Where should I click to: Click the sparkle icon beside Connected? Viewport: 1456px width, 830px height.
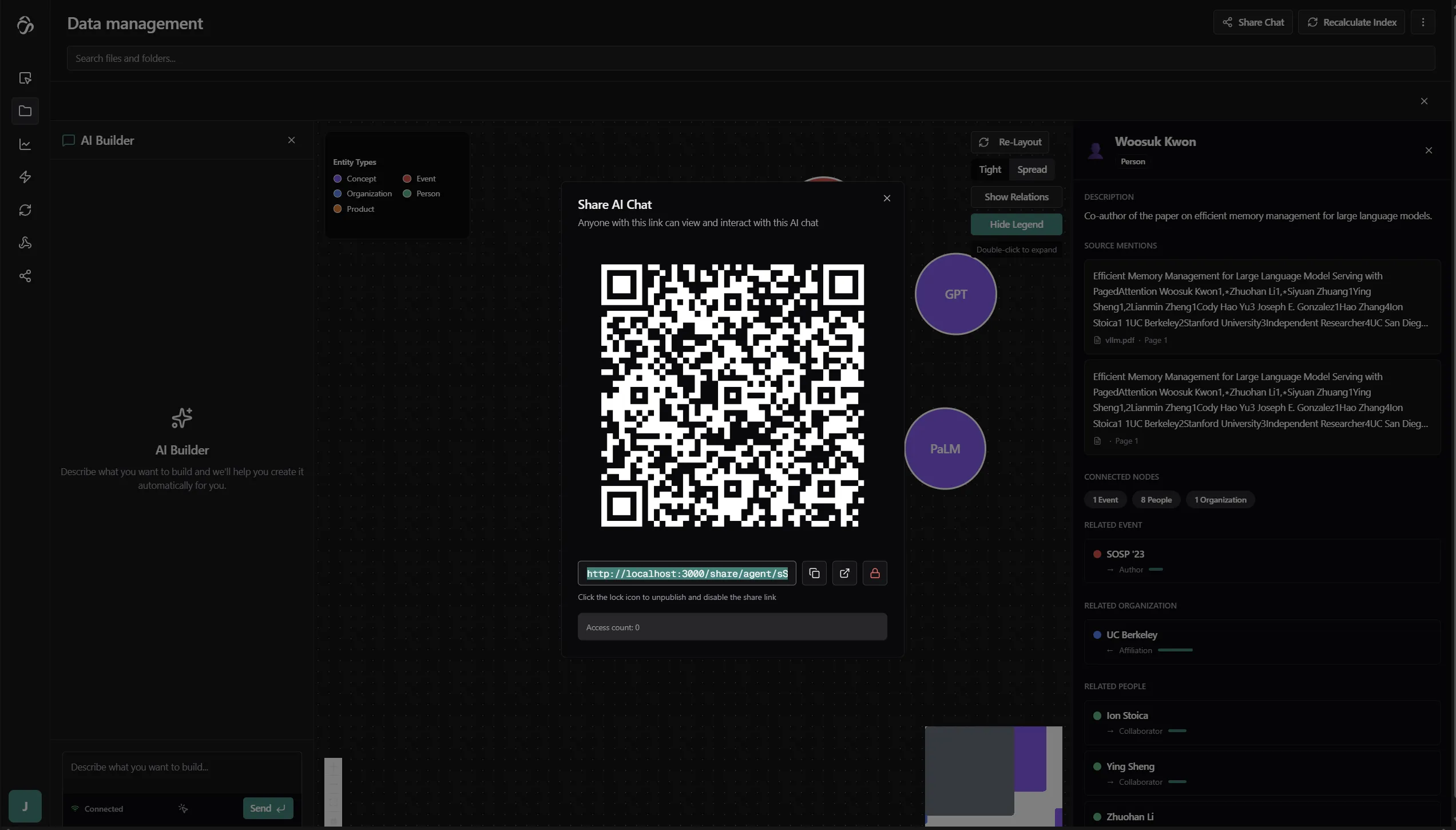pyautogui.click(x=183, y=808)
